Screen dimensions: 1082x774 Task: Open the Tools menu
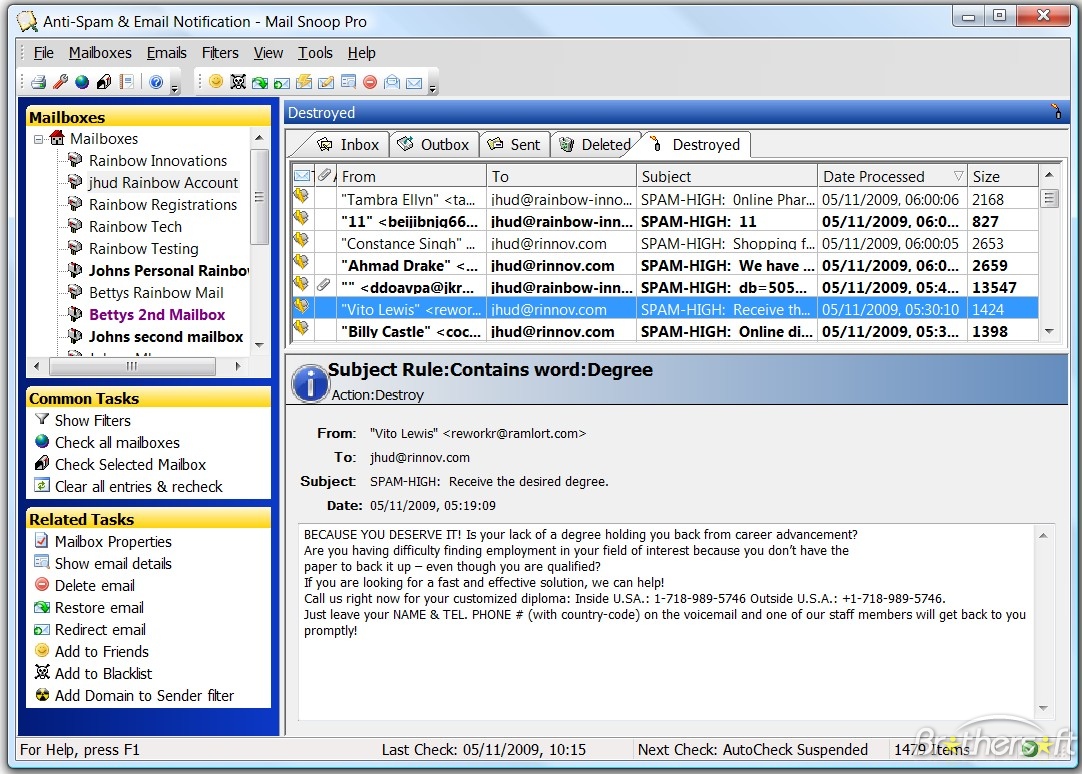coord(315,53)
